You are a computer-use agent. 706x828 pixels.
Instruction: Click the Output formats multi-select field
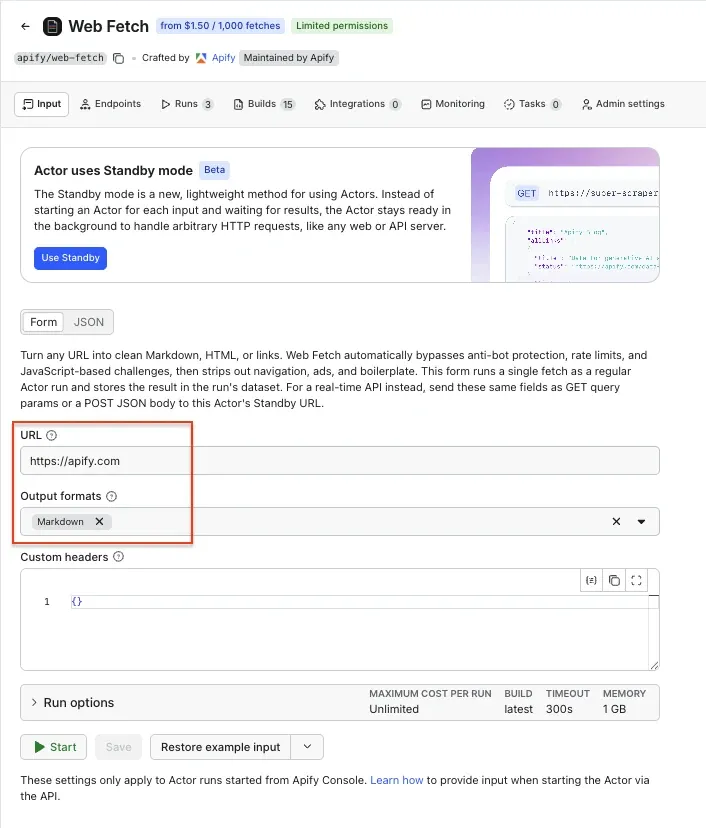340,521
